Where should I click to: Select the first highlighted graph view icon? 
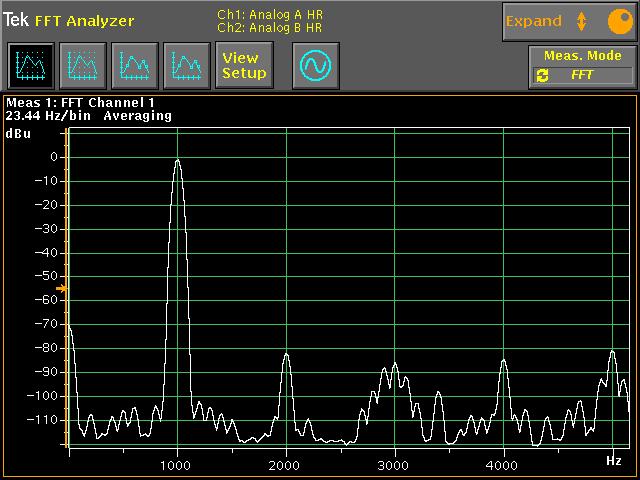tap(30, 66)
